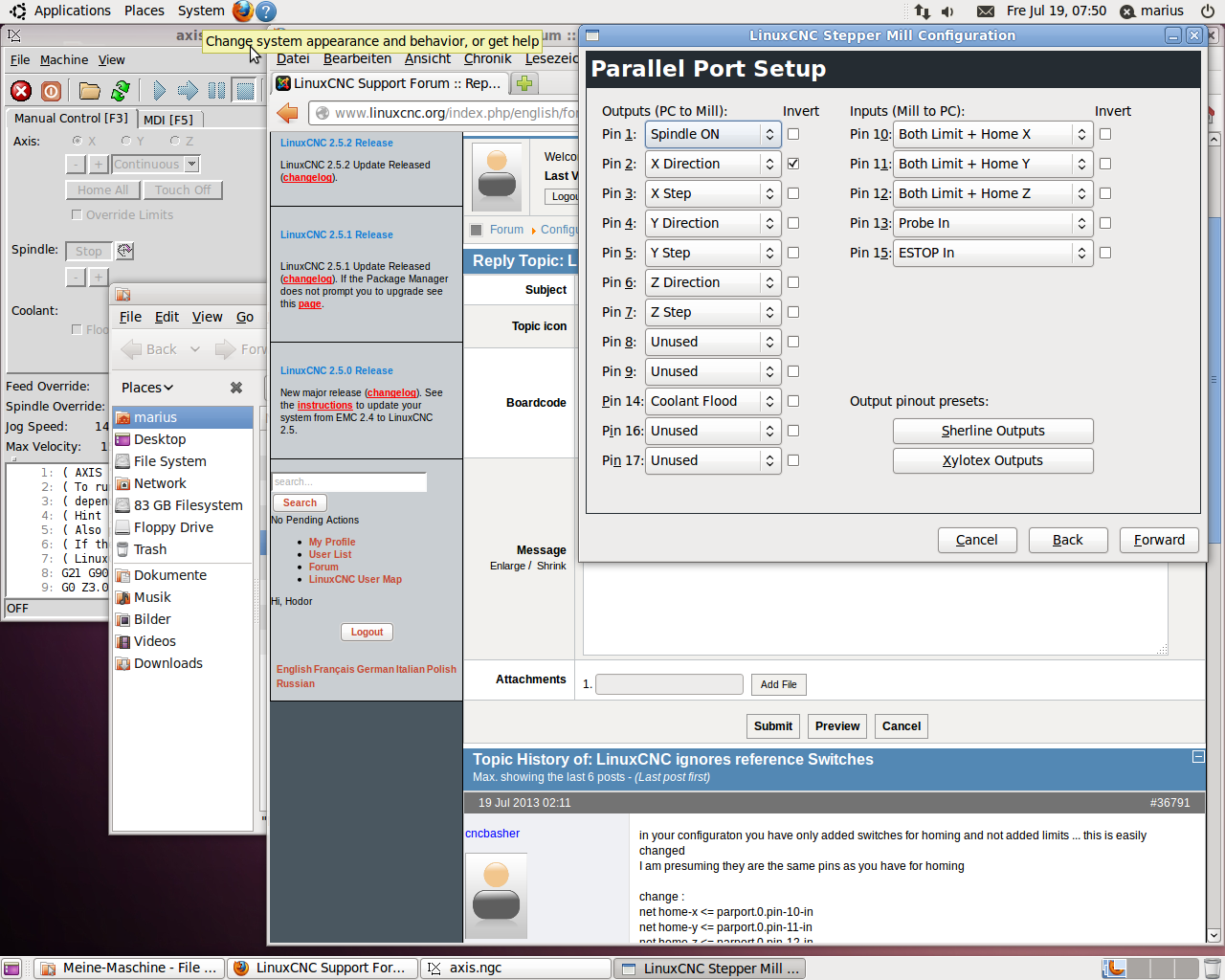Click the Ubuntu logo on Applications menu
1225x980 pixels.
[x=18, y=11]
